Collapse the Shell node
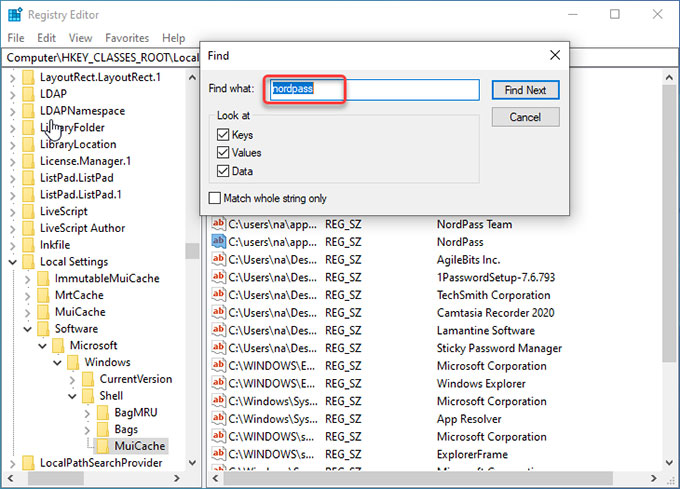This screenshot has width=680, height=489. tap(72, 397)
